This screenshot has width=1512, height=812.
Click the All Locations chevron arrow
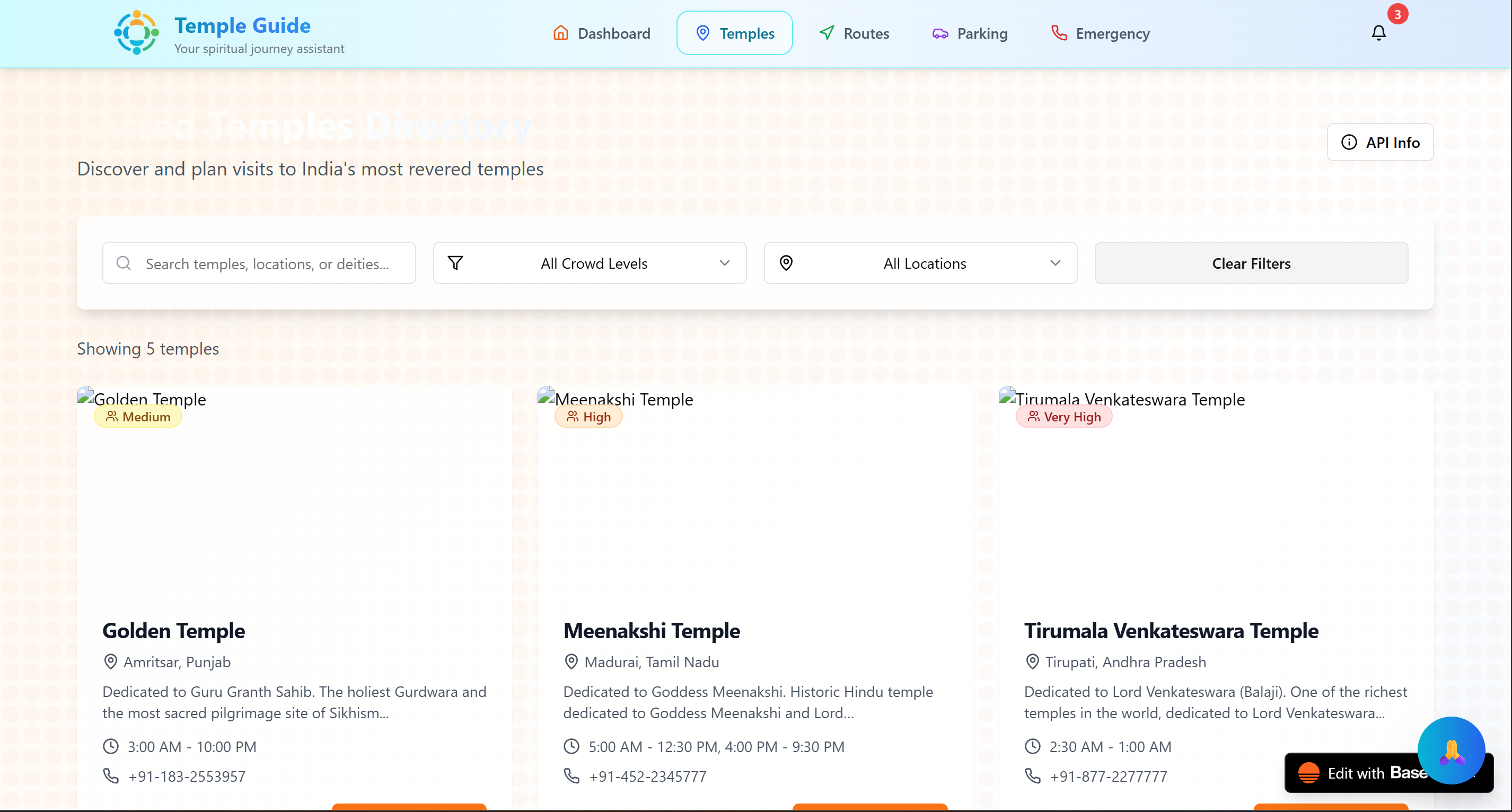tap(1055, 263)
